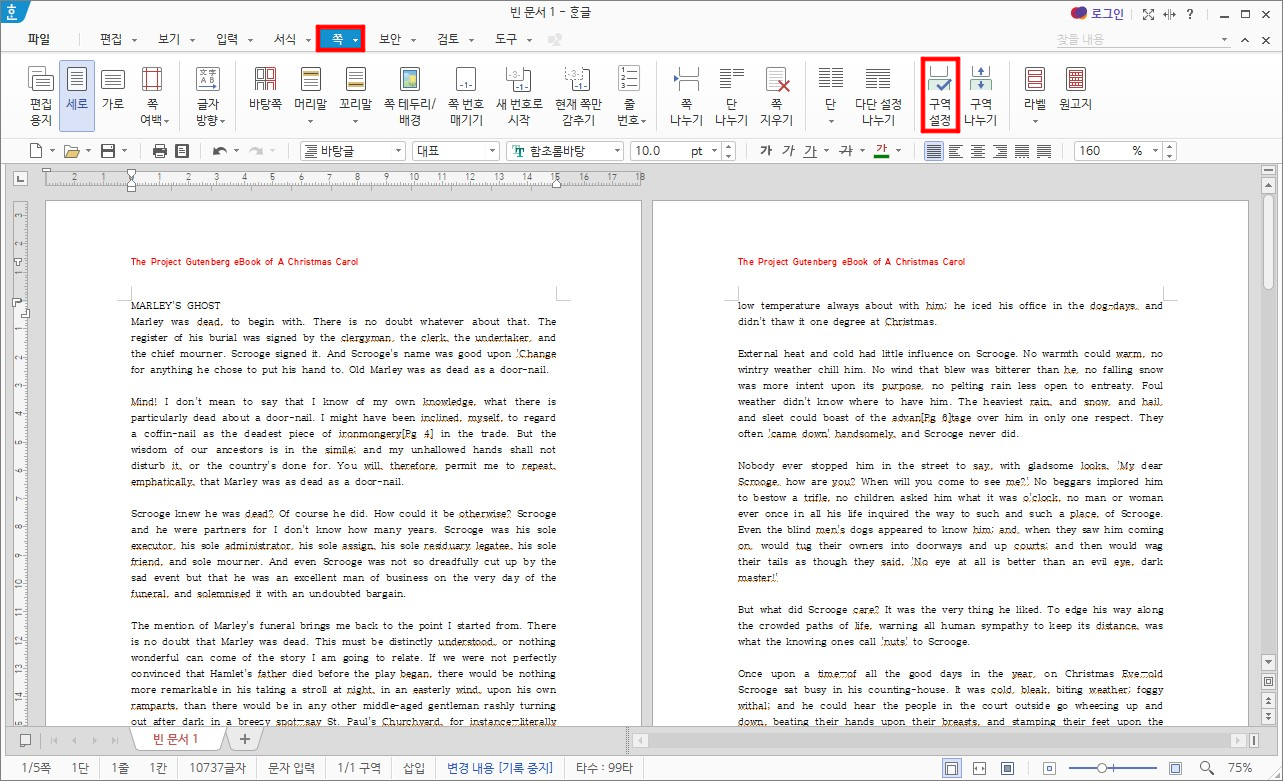This screenshot has height=781, width=1283.
Task: Select 세로 portrait orientation
Action: pyautogui.click(x=77, y=95)
